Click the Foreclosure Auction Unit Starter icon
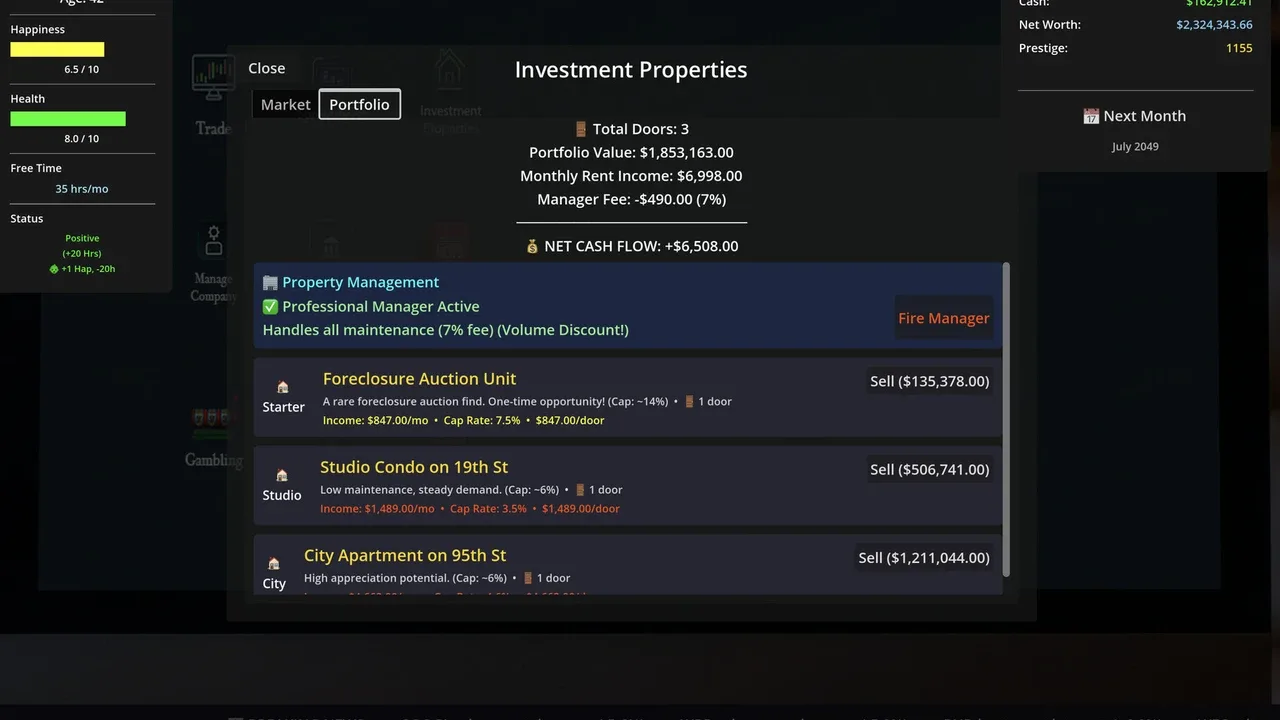The width and height of the screenshot is (1280, 720). [x=283, y=387]
